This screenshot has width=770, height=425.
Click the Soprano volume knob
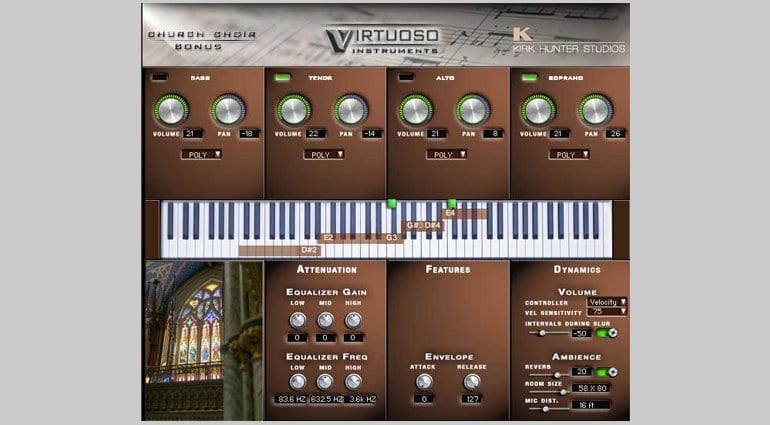tap(538, 110)
